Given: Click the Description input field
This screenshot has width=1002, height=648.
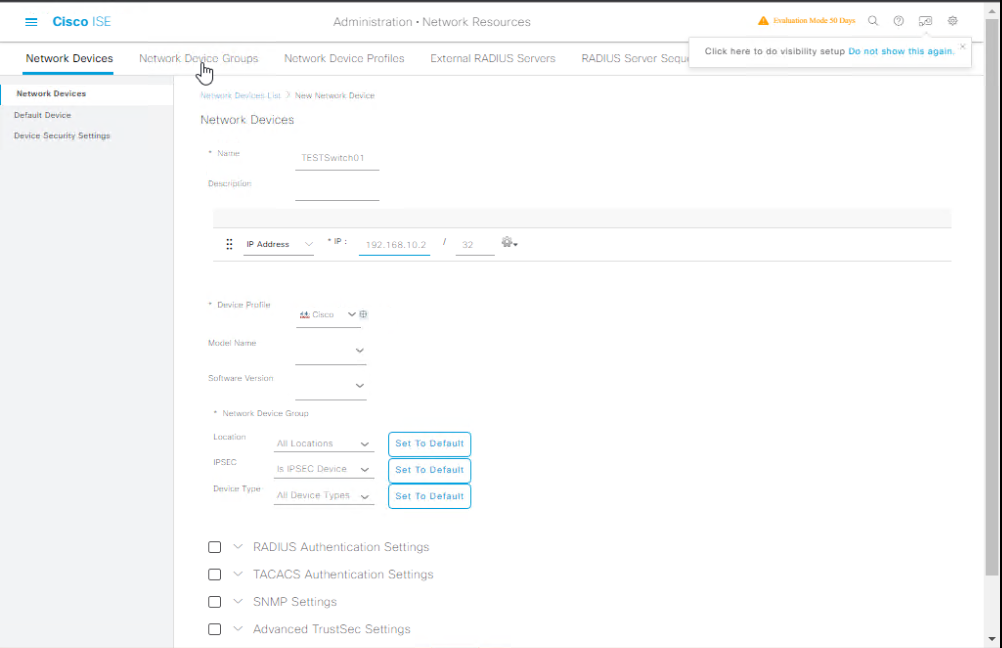Looking at the screenshot, I should click(x=337, y=189).
